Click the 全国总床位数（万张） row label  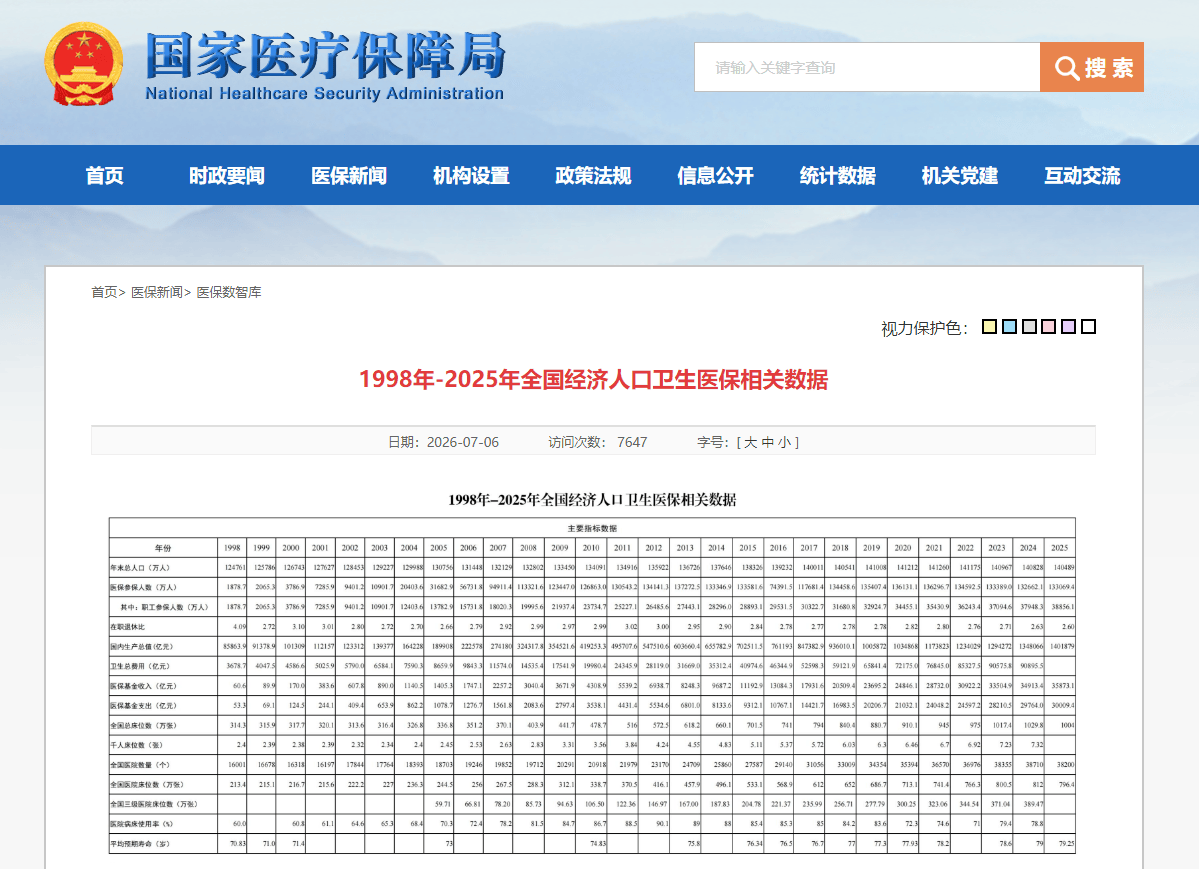144,725
